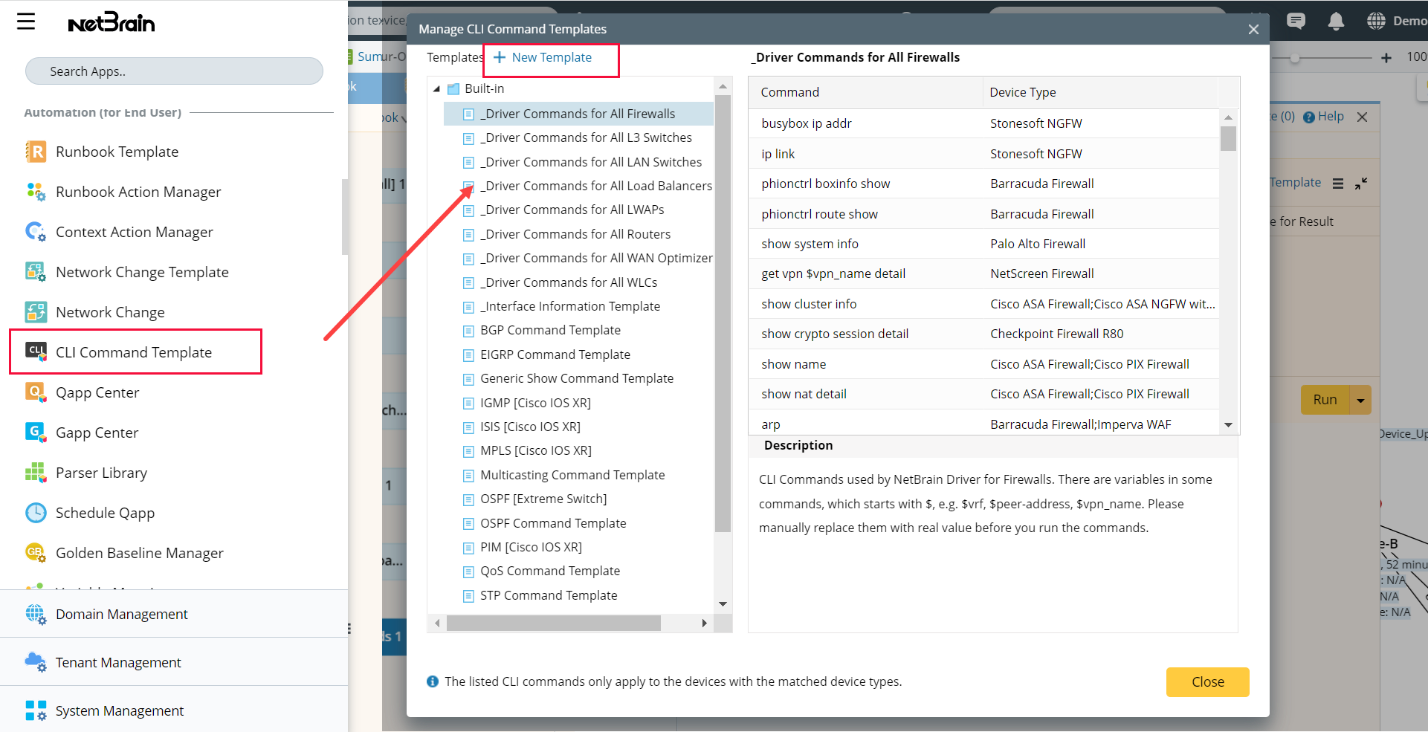Click the hamburger menu icon
Image resolution: width=1428 pixels, height=732 pixels.
26,20
